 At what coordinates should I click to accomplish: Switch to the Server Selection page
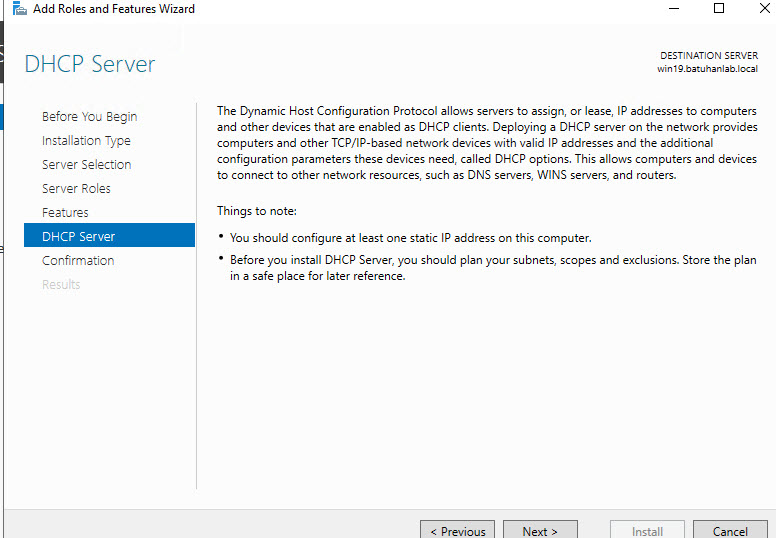point(86,165)
